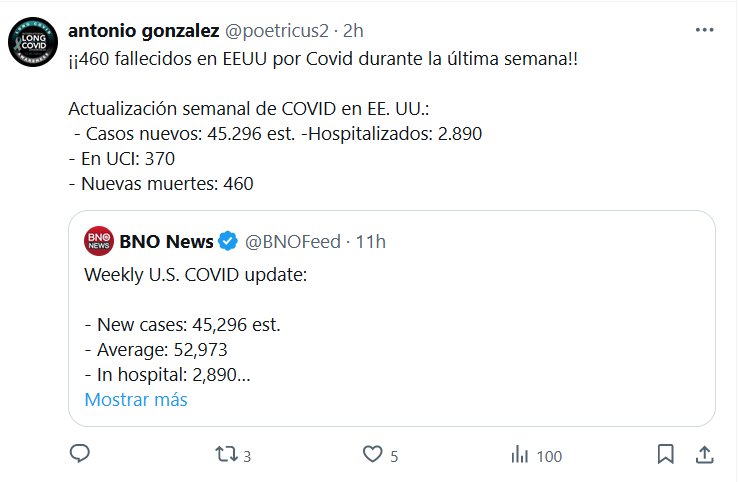Bookmark this tweet
The image size is (740, 482).
pos(665,455)
